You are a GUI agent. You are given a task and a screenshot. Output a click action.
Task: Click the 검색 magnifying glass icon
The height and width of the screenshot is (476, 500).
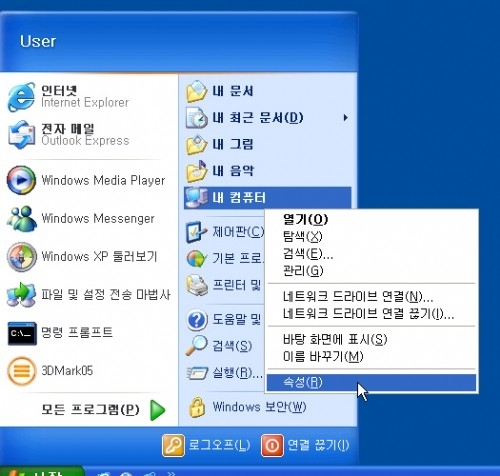[197, 346]
